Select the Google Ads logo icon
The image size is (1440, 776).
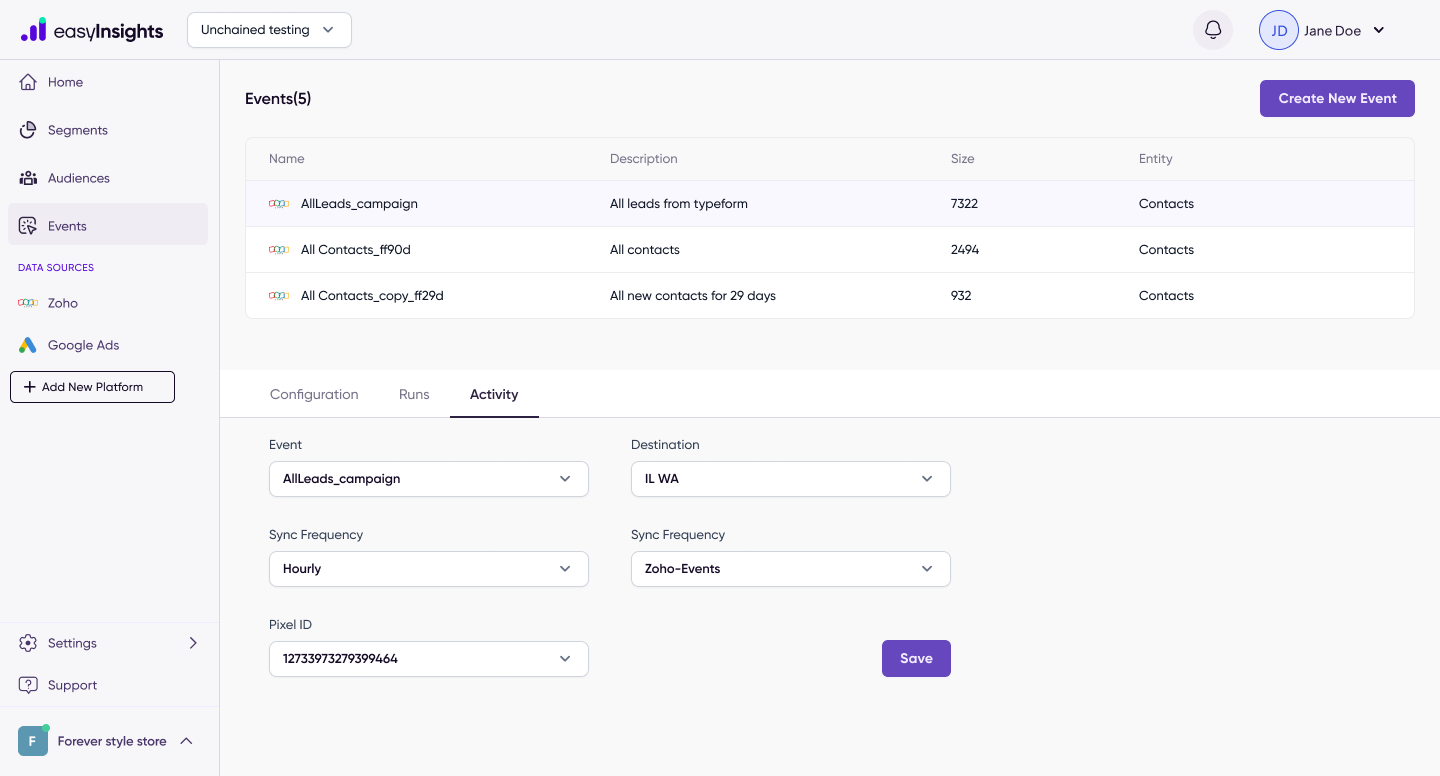tap(28, 345)
